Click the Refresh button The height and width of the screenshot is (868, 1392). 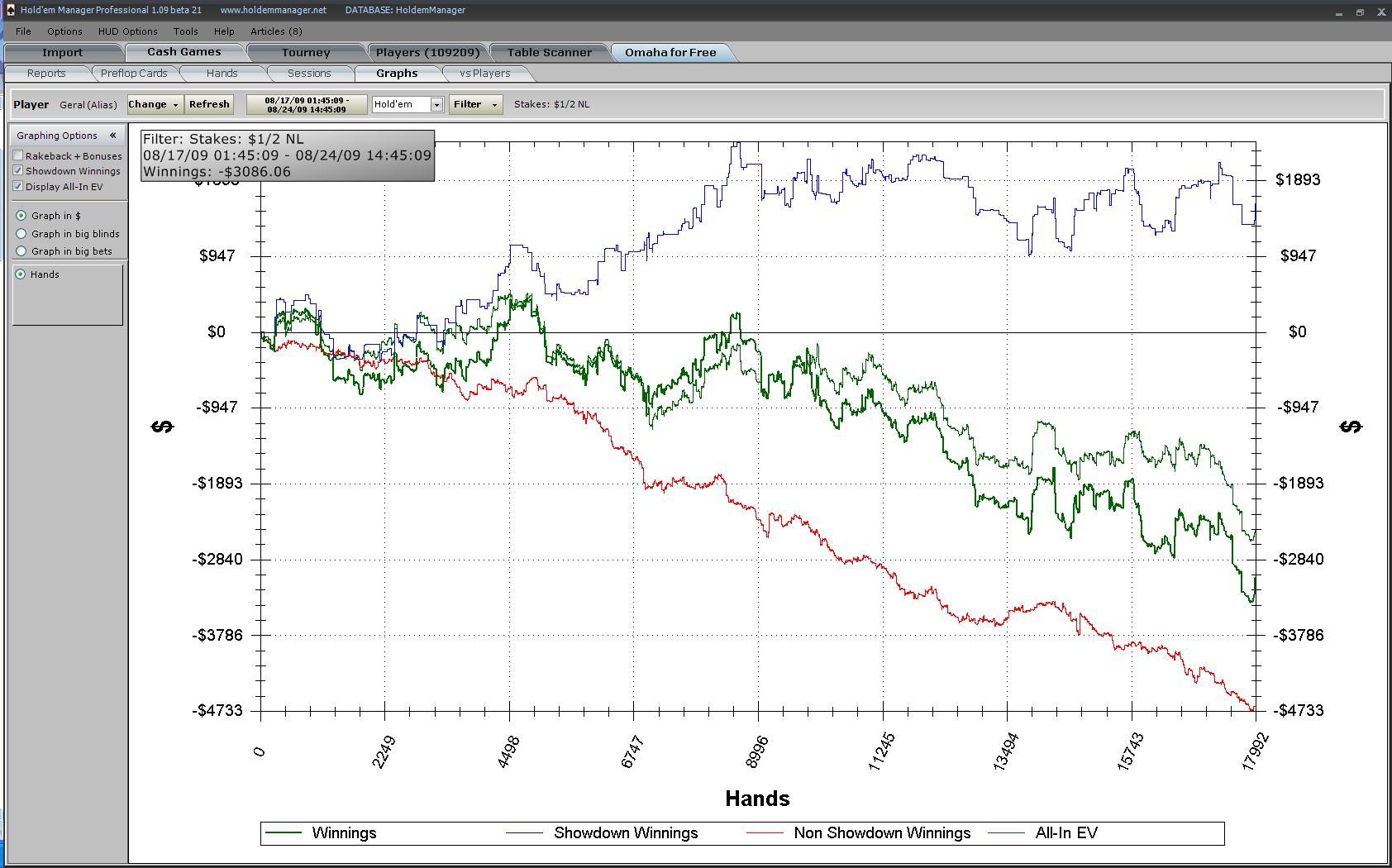coord(209,104)
